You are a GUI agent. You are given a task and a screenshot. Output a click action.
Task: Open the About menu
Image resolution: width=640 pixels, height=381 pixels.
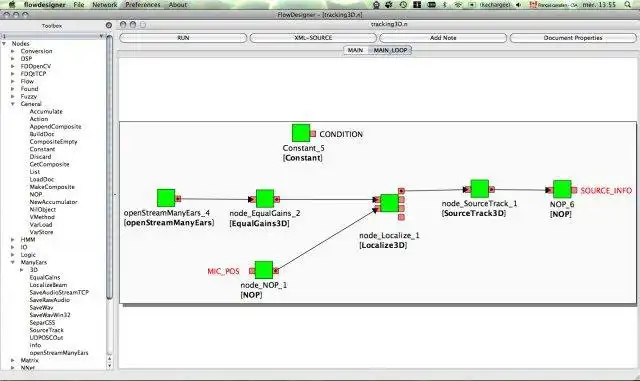[178, 4]
